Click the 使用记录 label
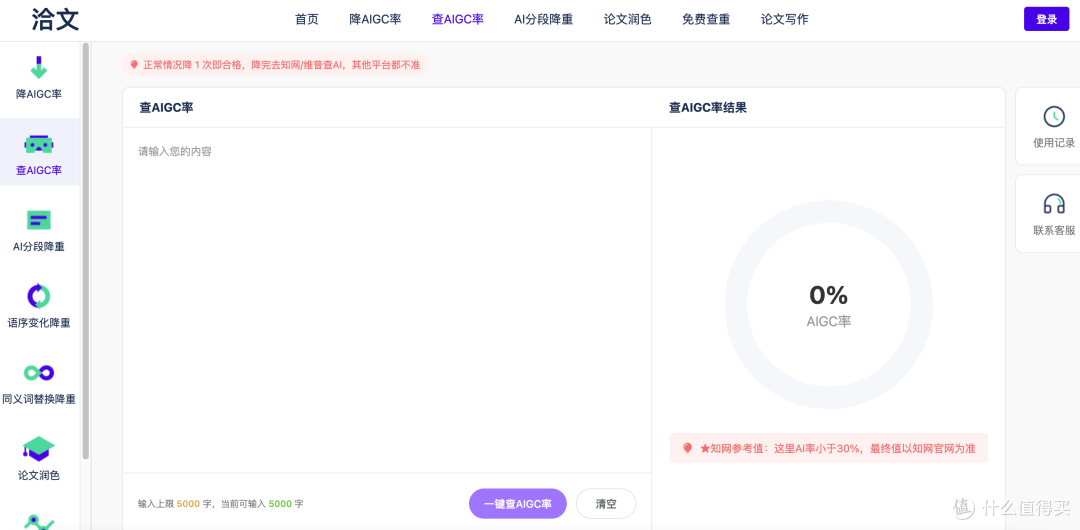Image resolution: width=1080 pixels, height=530 pixels. [1054, 143]
